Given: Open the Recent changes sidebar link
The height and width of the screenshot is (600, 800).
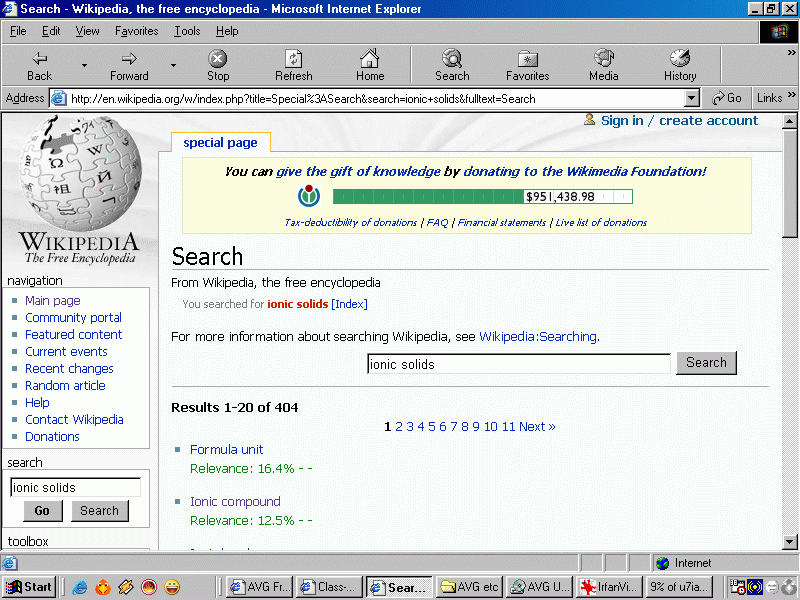Looking at the screenshot, I should pyautogui.click(x=69, y=369).
